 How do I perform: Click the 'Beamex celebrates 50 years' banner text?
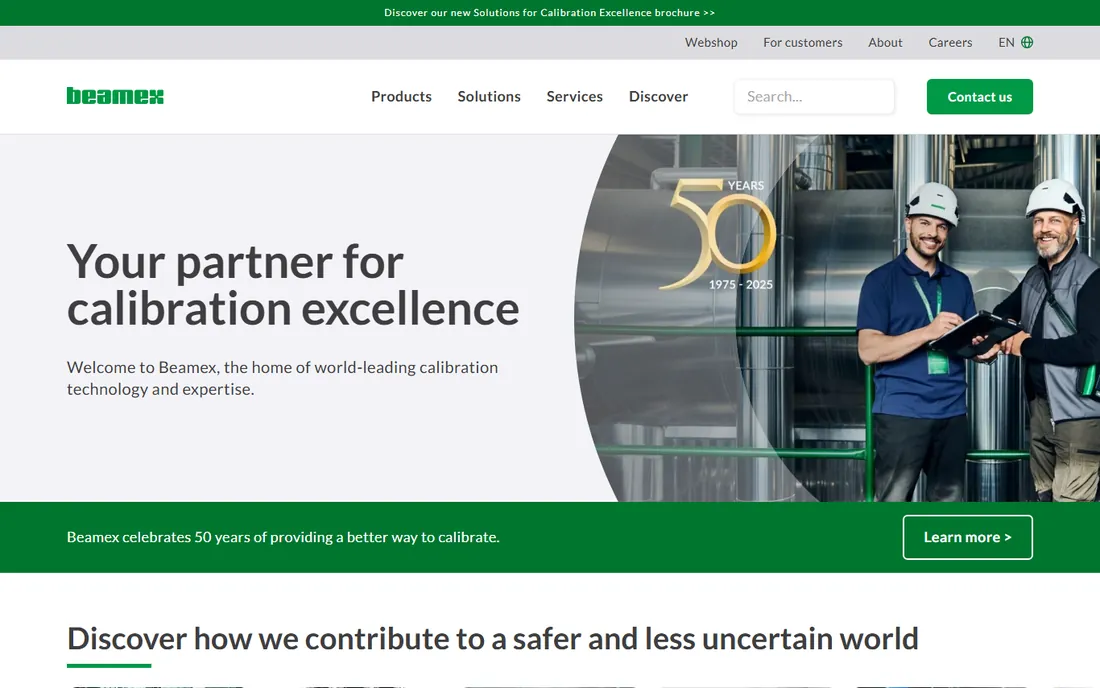click(283, 537)
